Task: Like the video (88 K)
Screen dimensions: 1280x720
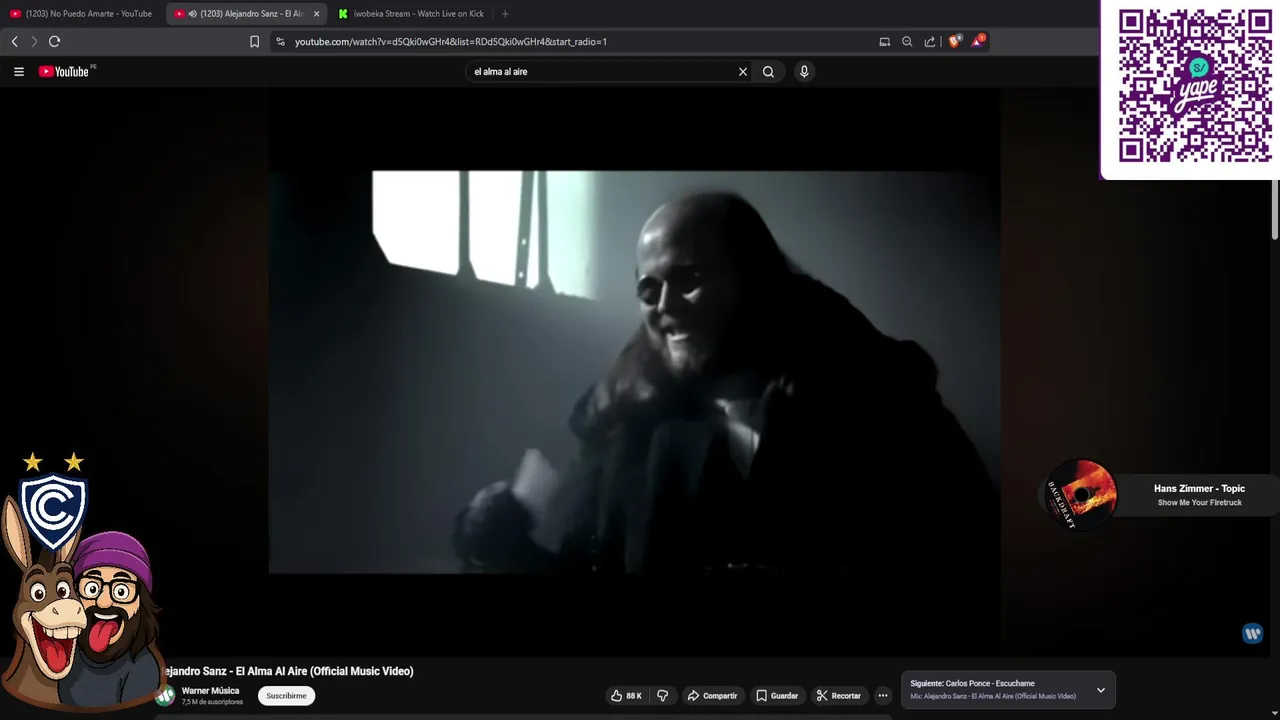Action: click(627, 696)
